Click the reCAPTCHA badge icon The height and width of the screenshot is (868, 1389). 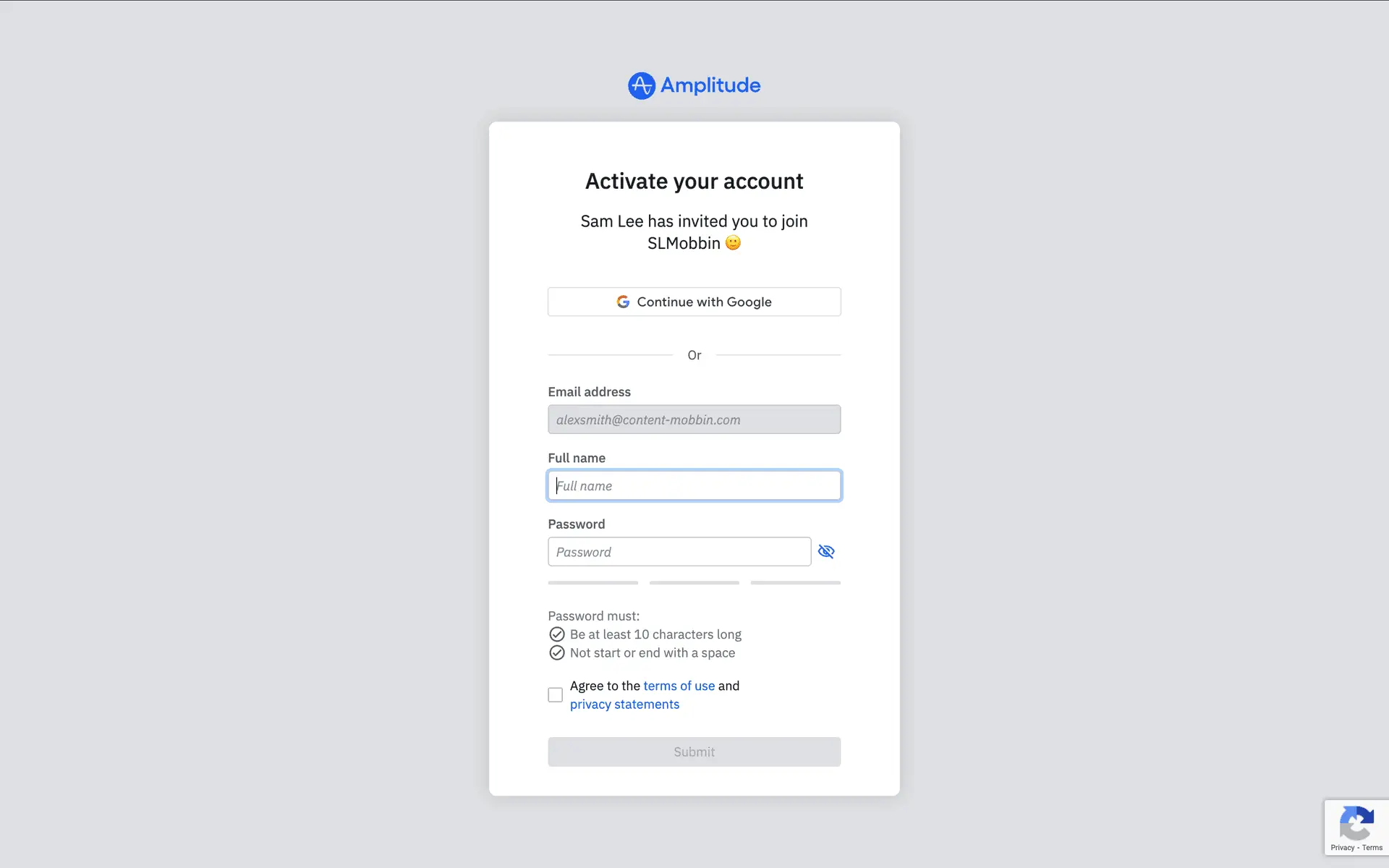tap(1356, 822)
